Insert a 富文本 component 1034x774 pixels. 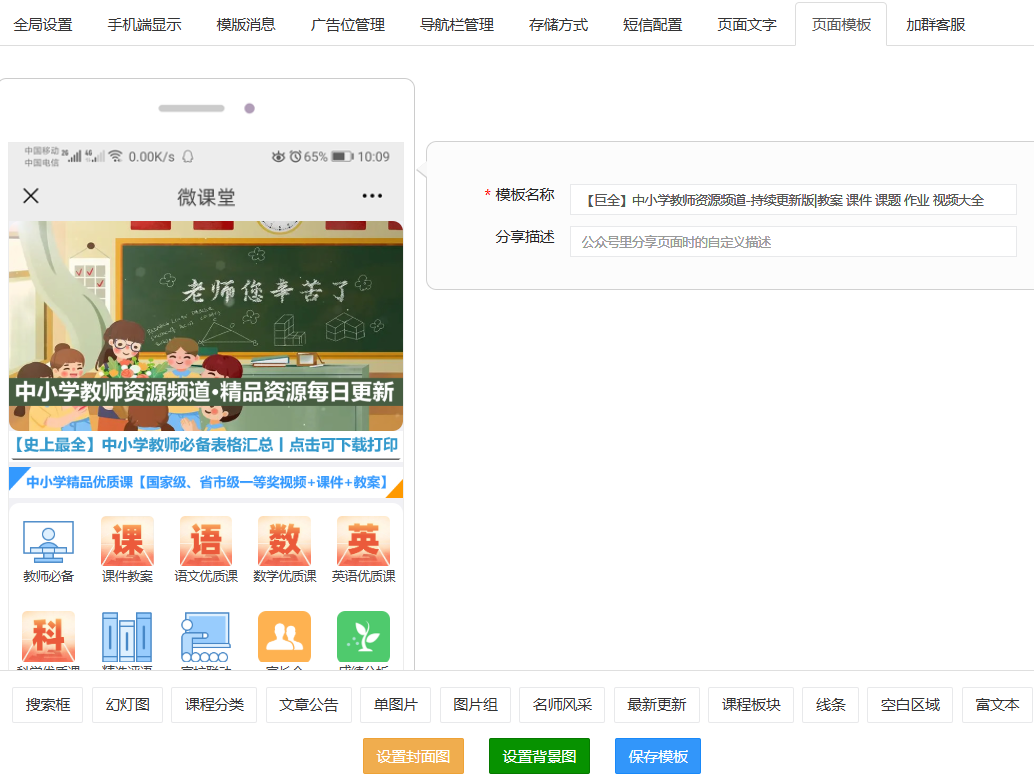pyautogui.click(x=997, y=705)
